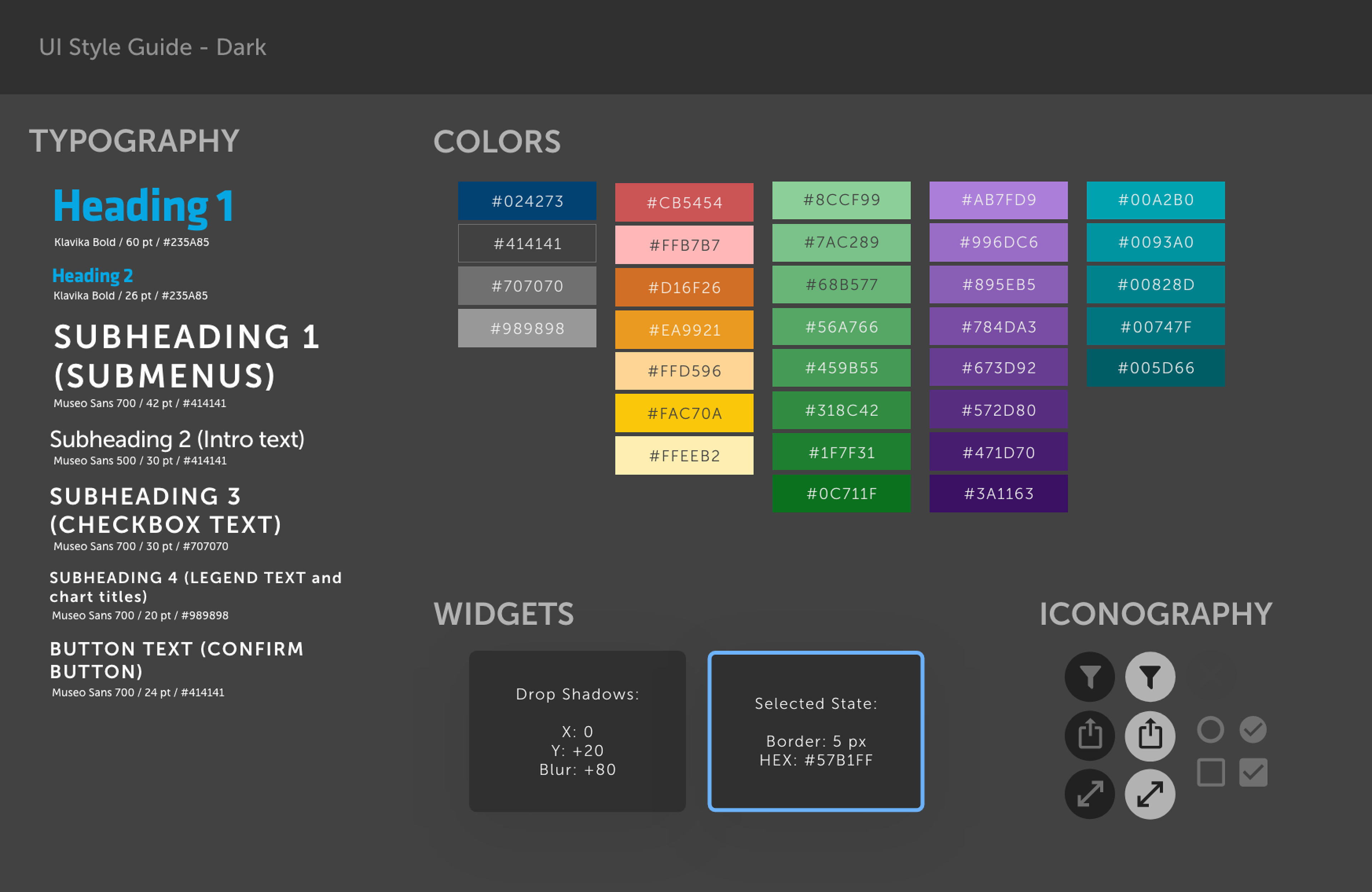The height and width of the screenshot is (892, 1372).
Task: Click the 'Klavika Bold / 26 pt / #235A85' caption
Action: point(130,295)
